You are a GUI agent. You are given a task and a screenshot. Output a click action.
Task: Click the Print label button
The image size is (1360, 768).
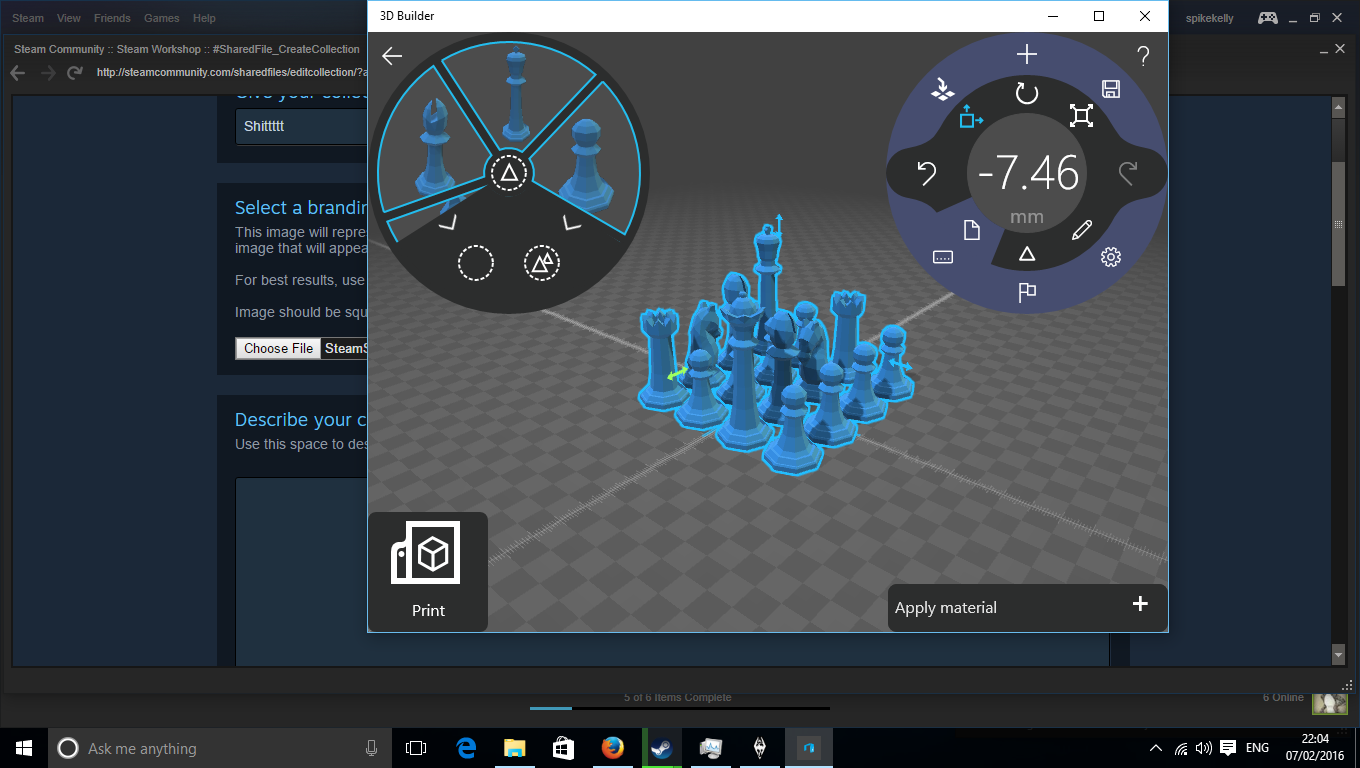click(428, 610)
